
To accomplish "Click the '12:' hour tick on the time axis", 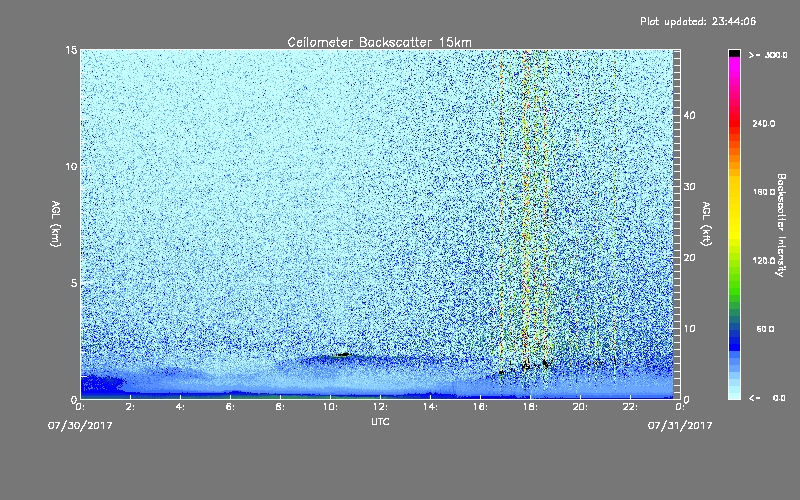I will (380, 407).
